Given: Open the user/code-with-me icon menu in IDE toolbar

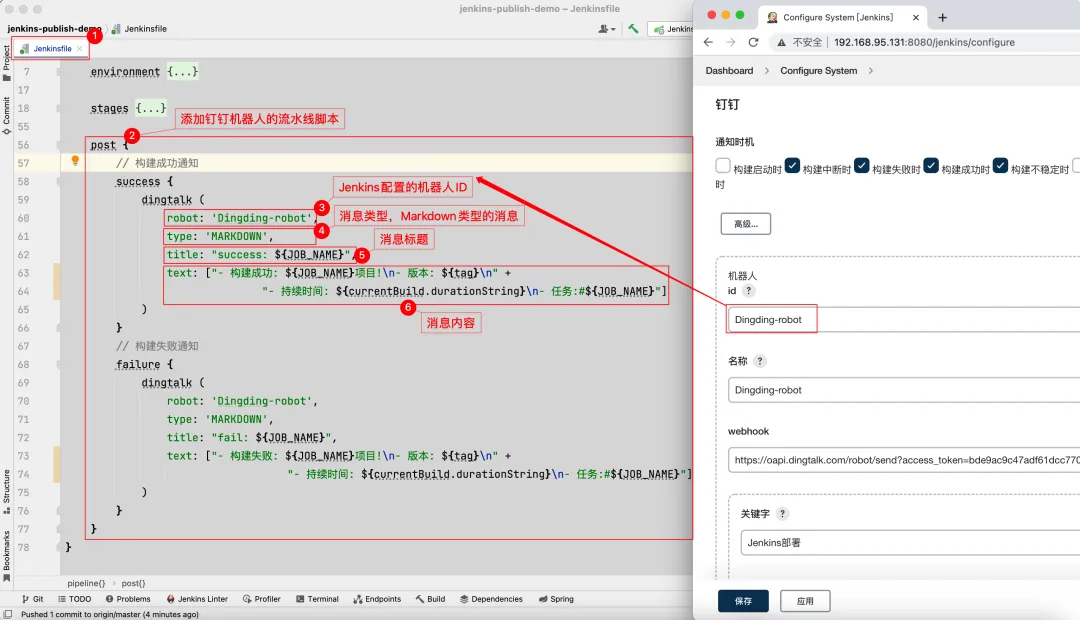Looking at the screenshot, I should [606, 28].
